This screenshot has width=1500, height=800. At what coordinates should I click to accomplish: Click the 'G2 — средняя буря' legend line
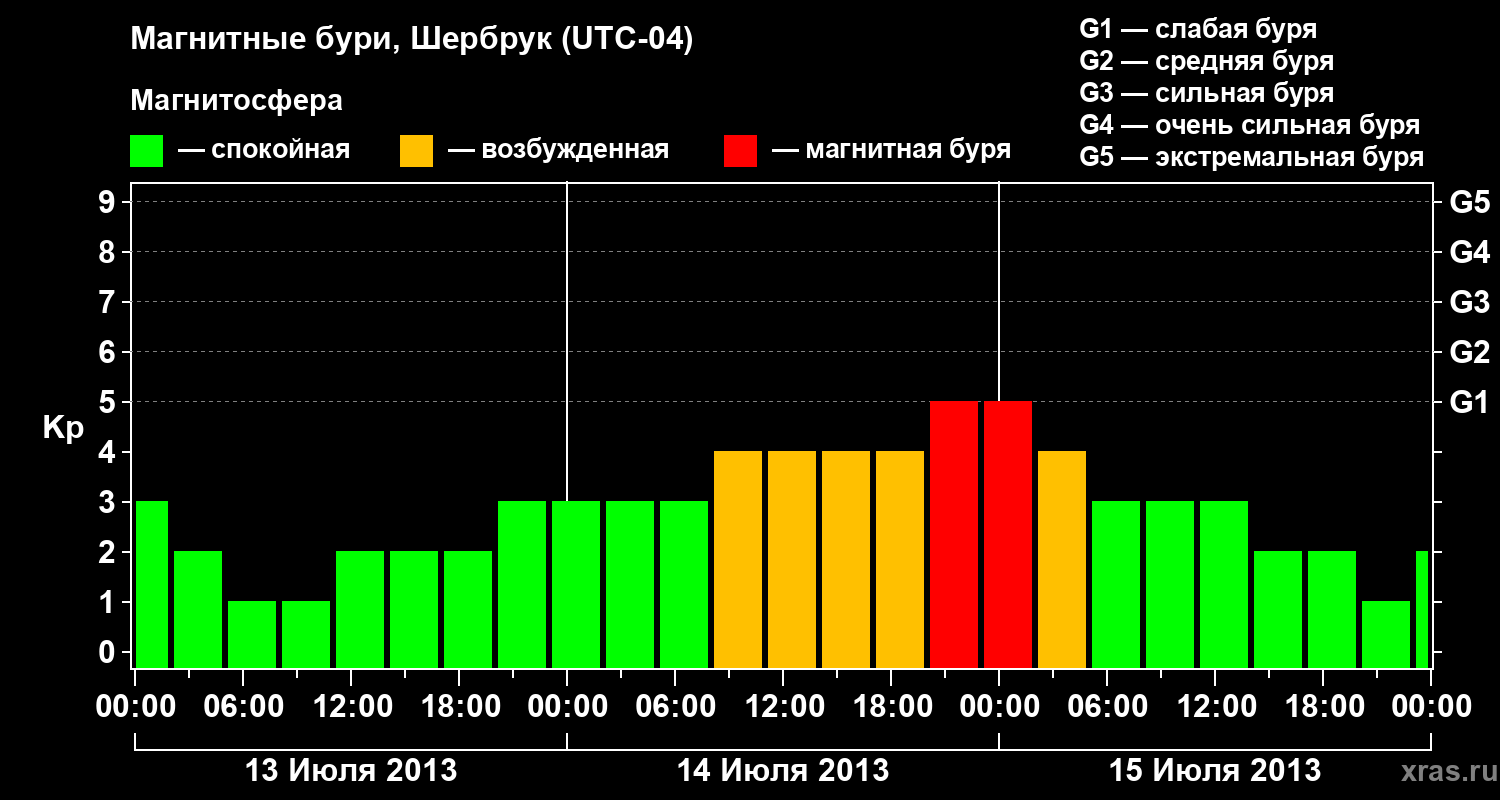pyautogui.click(x=1206, y=61)
